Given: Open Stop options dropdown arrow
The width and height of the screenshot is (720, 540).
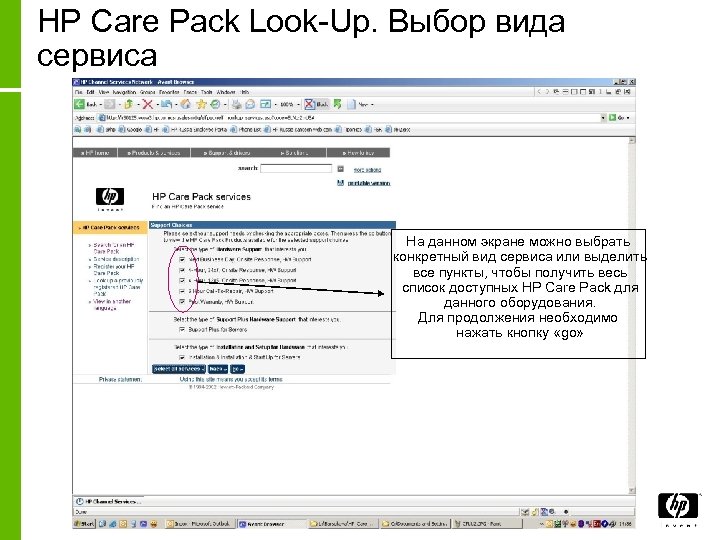Looking at the screenshot, I should click(157, 105).
